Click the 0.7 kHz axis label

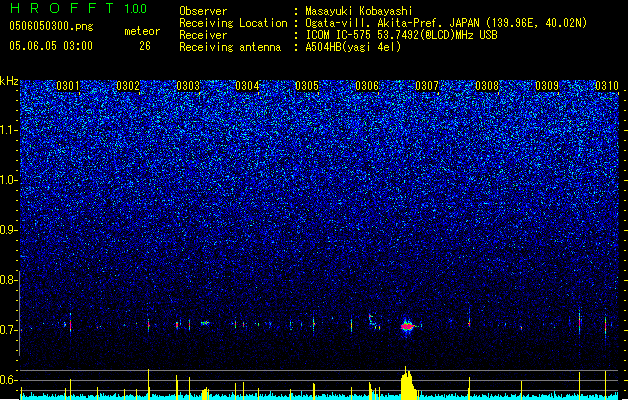tap(8, 330)
